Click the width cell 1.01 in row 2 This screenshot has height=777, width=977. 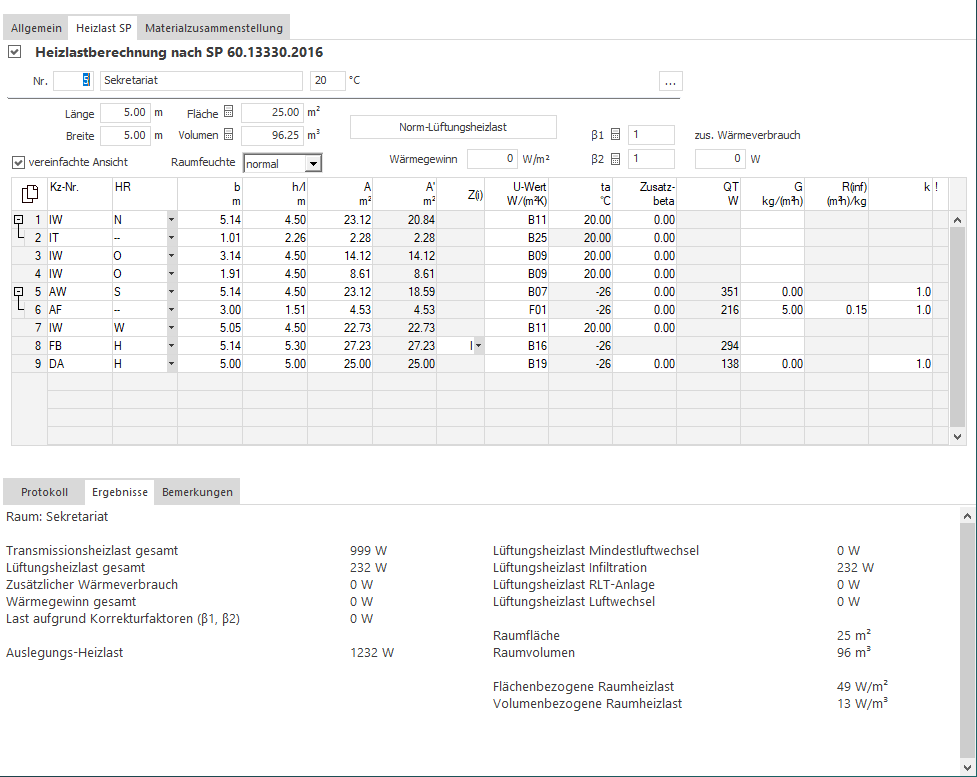[210, 238]
